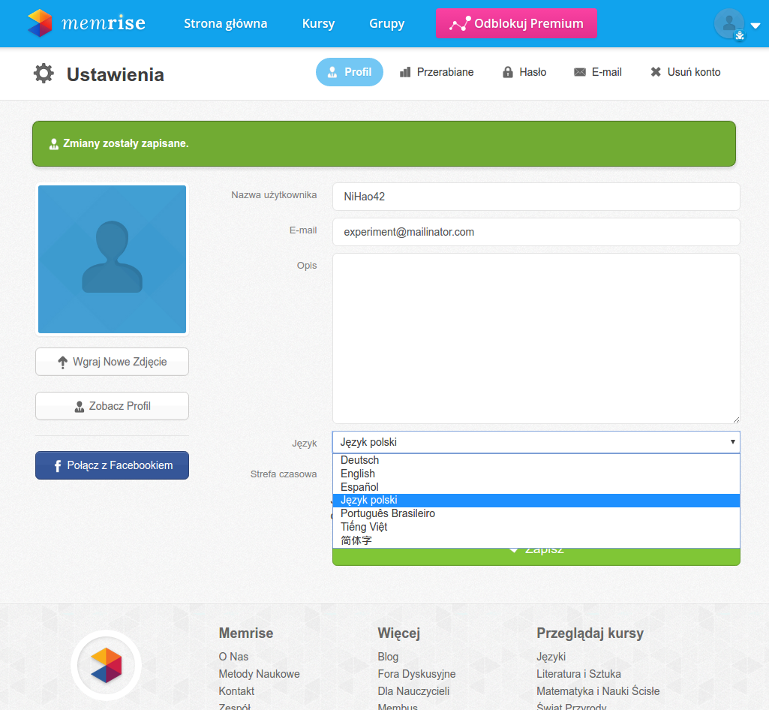
Task: Open Dla Nauczycieli footer link
Action: [413, 691]
